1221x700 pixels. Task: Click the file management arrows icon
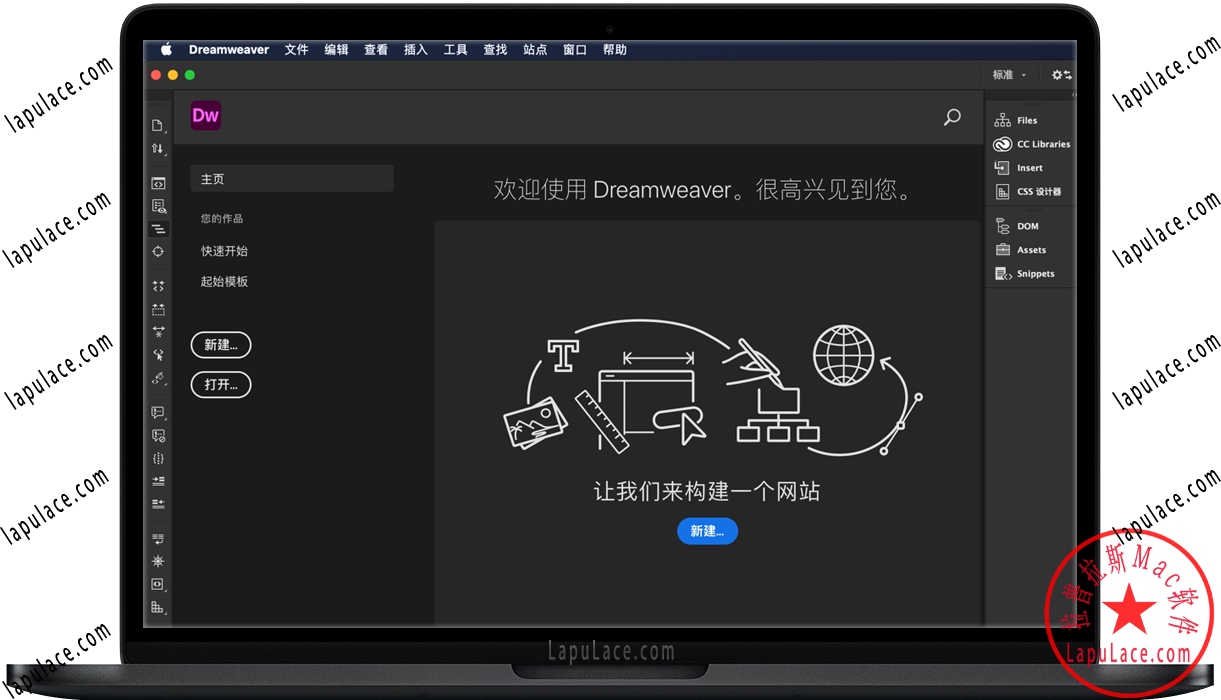pyautogui.click(x=157, y=149)
